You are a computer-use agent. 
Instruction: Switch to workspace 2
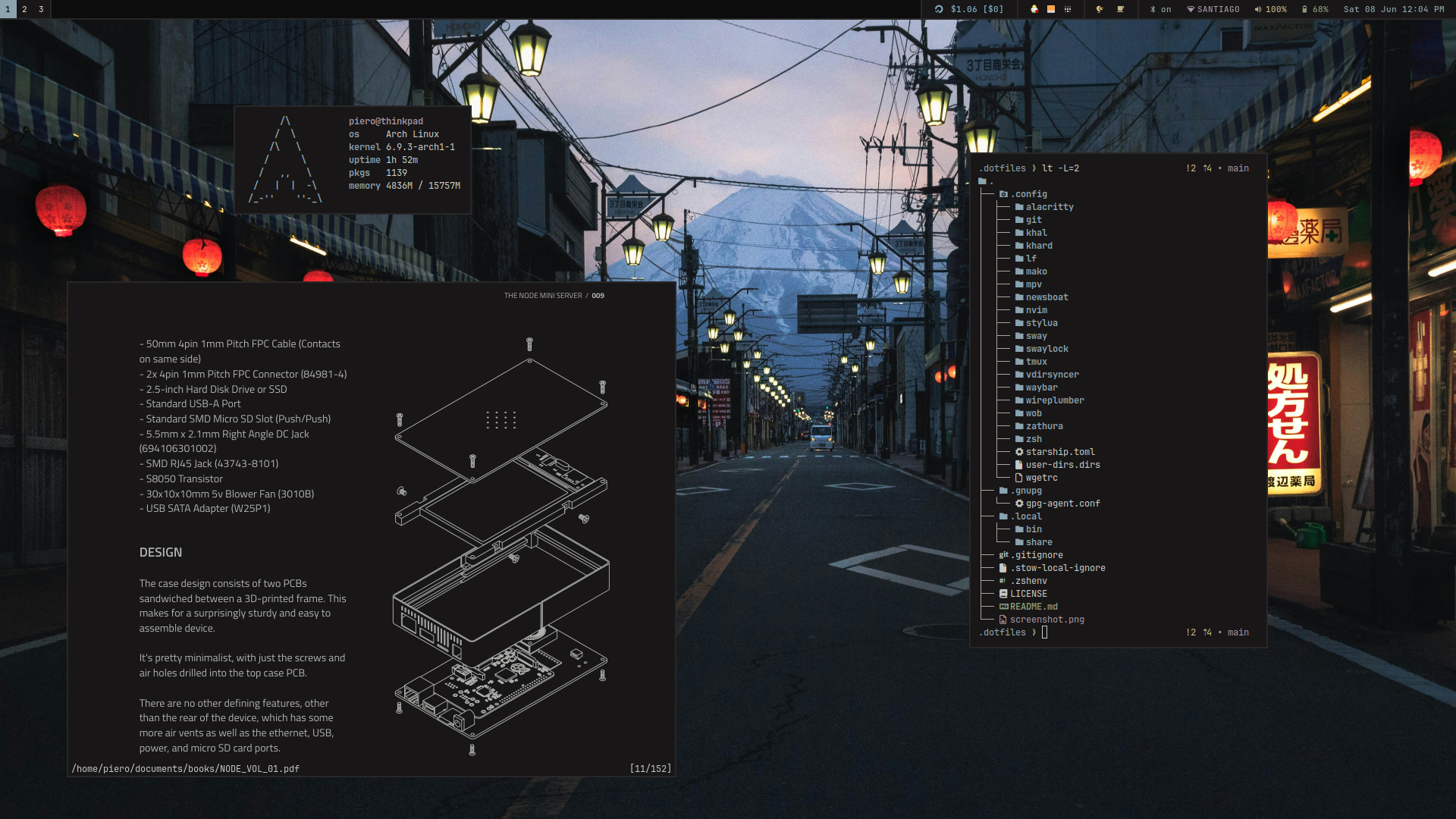[24, 9]
